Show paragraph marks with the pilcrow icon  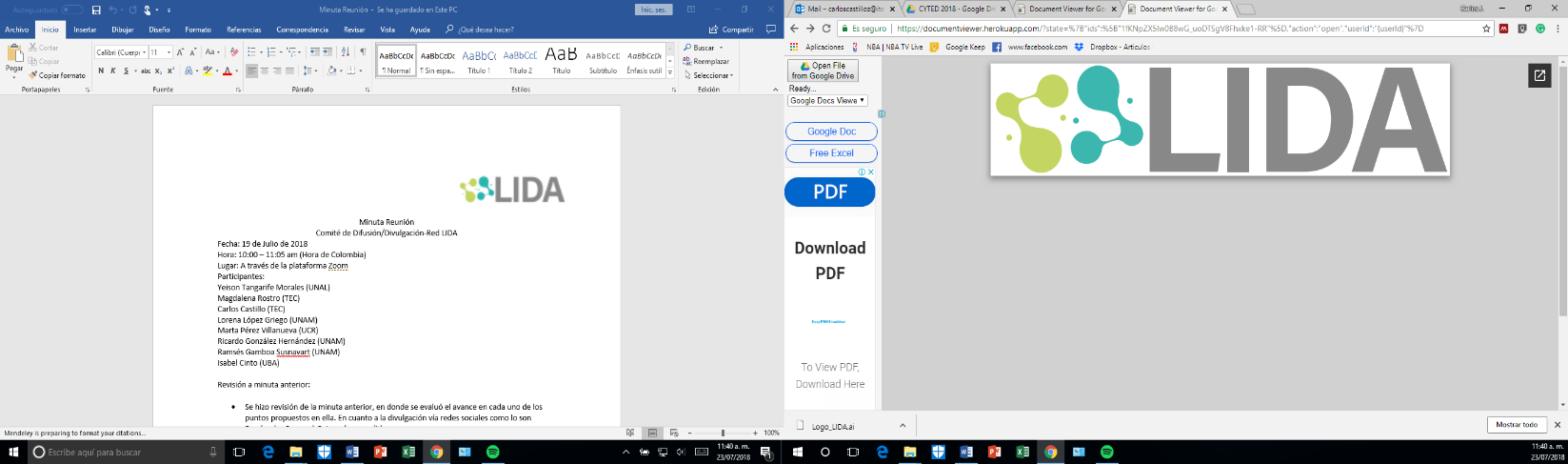362,52
